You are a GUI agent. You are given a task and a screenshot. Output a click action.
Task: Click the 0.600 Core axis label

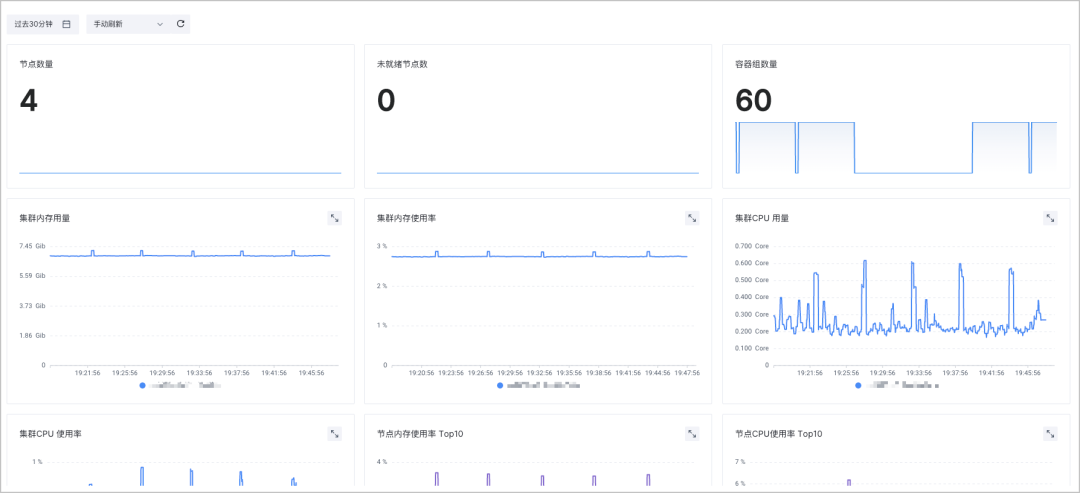(752, 262)
